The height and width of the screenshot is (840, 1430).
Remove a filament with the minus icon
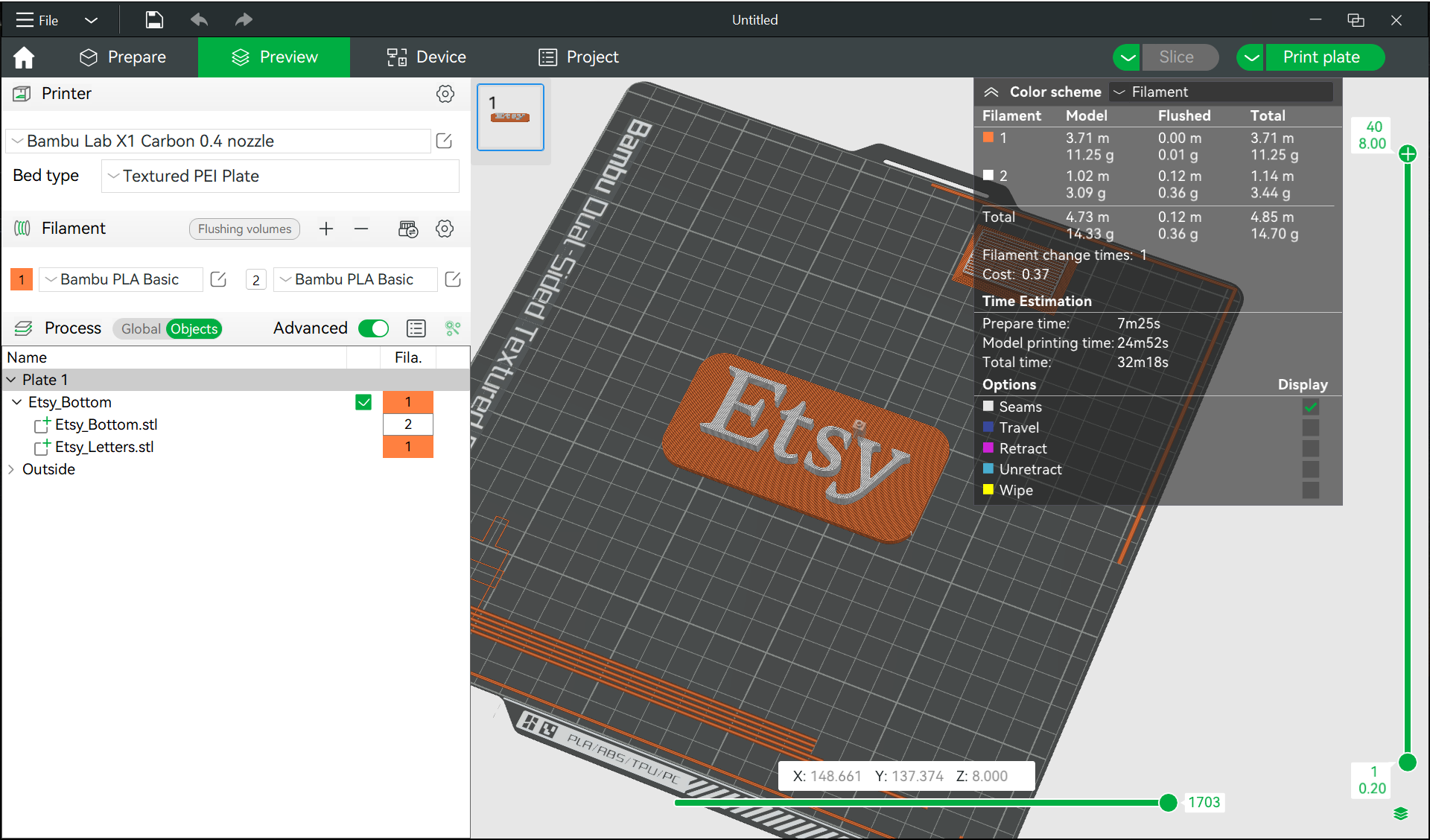tap(361, 229)
